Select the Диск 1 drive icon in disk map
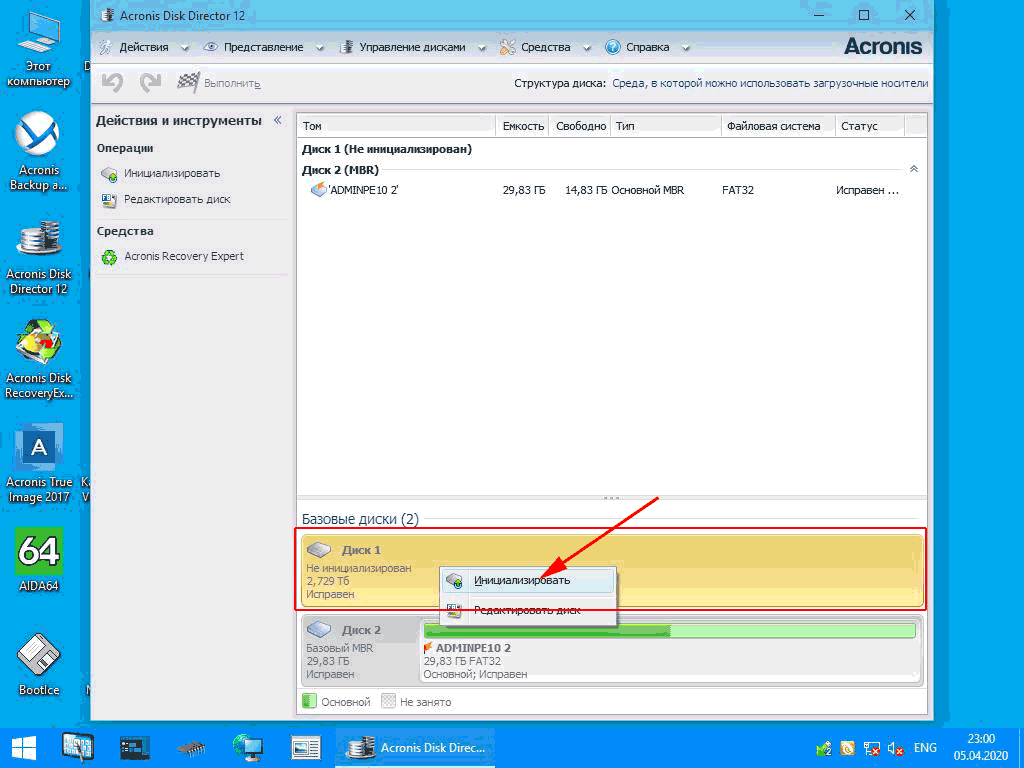 click(x=319, y=550)
